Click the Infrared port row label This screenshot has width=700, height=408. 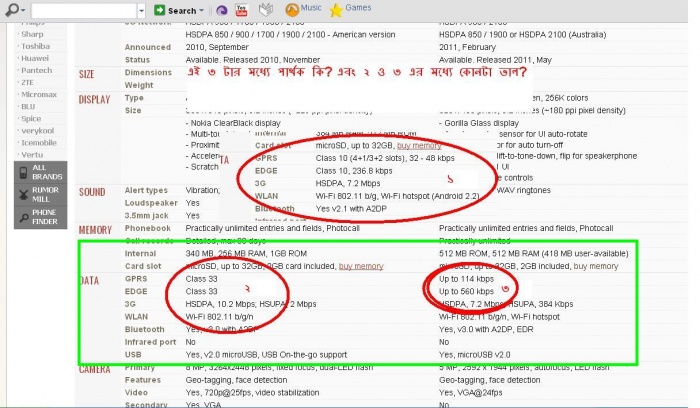[x=150, y=342]
